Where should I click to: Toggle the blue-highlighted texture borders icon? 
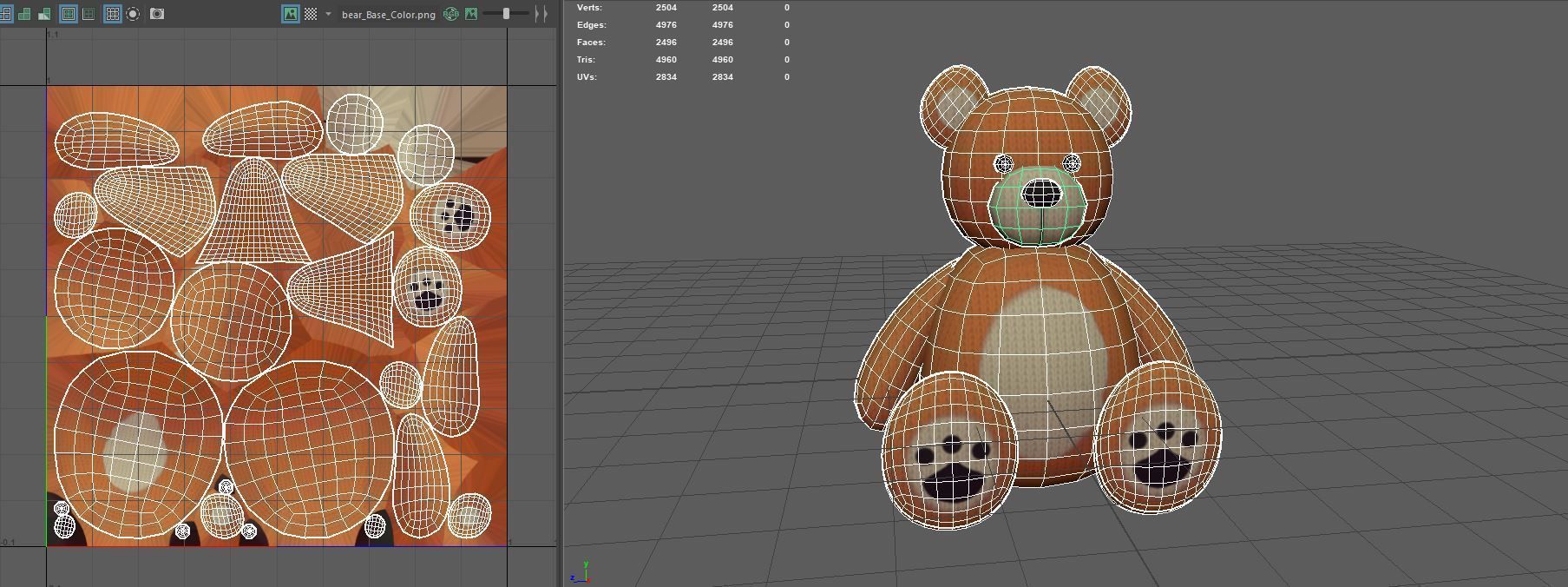tap(68, 14)
